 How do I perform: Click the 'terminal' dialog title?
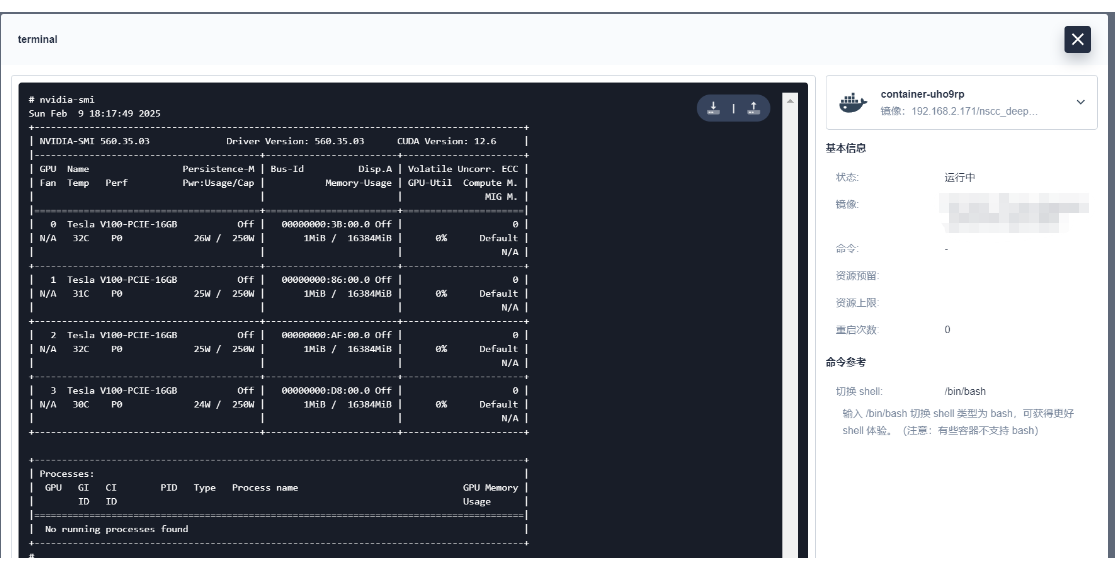(38, 39)
